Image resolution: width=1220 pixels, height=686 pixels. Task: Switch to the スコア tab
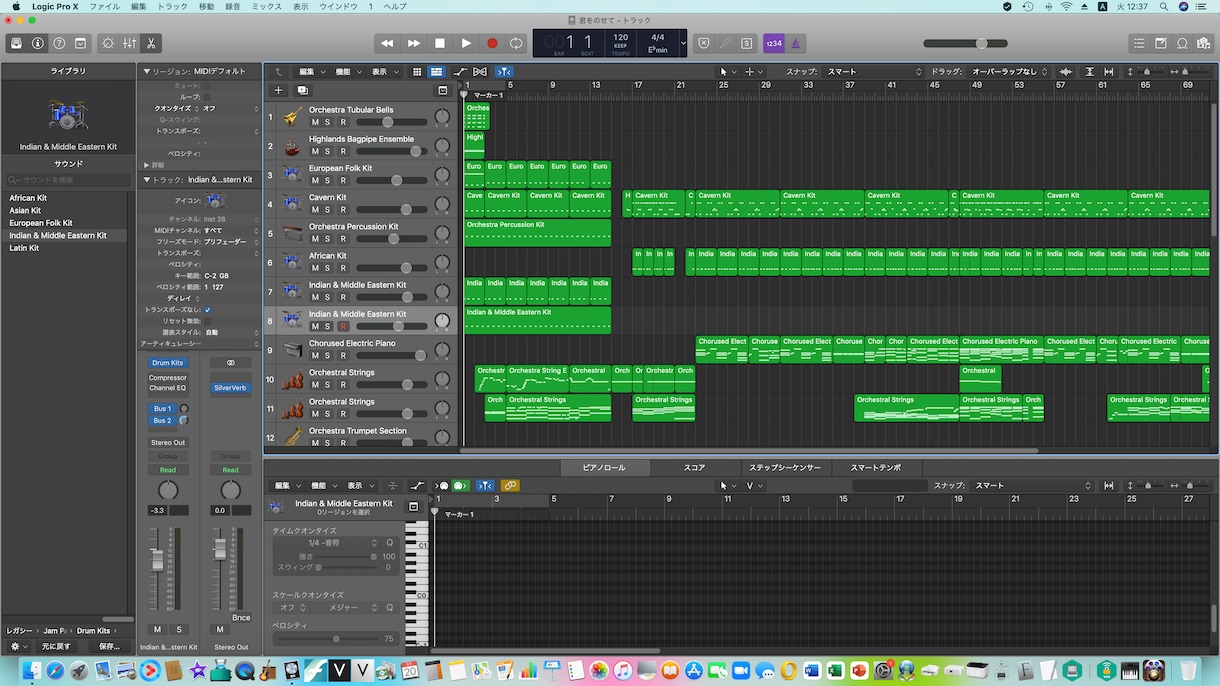pos(694,468)
